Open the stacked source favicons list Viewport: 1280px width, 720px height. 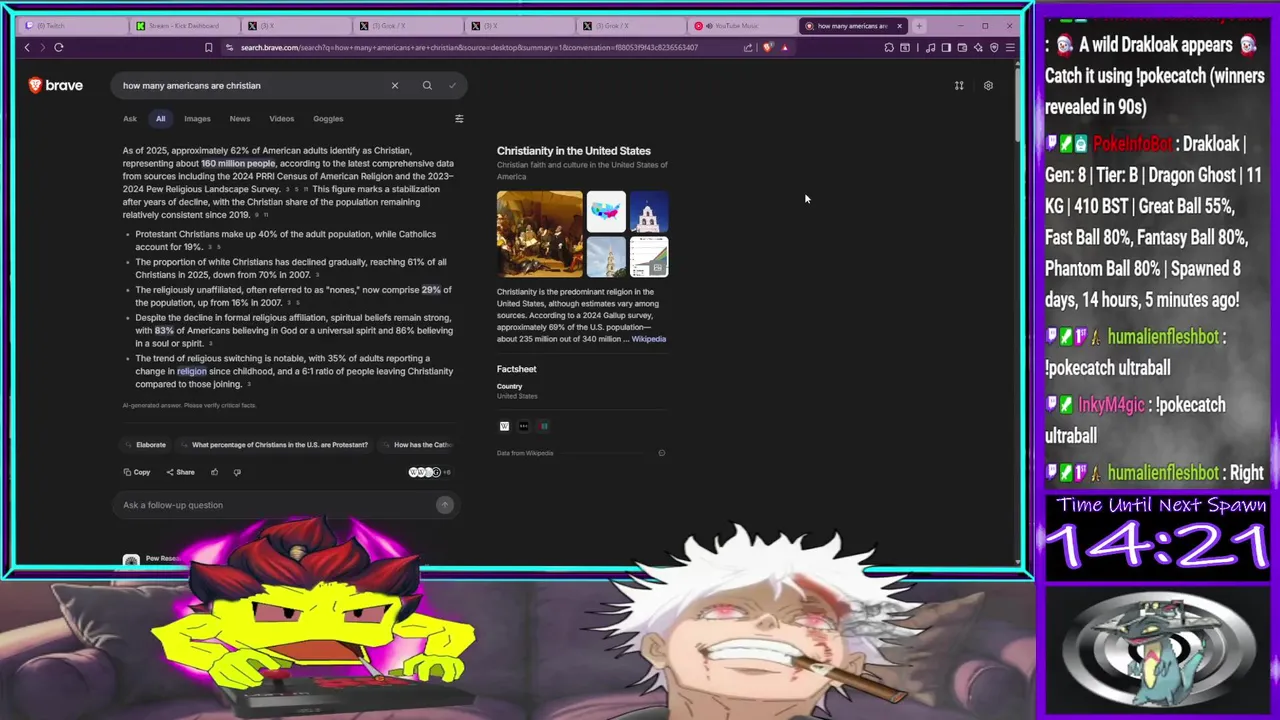coord(429,472)
